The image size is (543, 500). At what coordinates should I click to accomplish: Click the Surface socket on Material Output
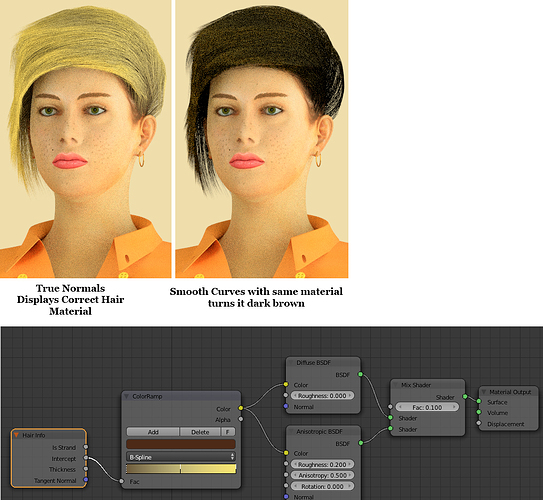pos(479,401)
